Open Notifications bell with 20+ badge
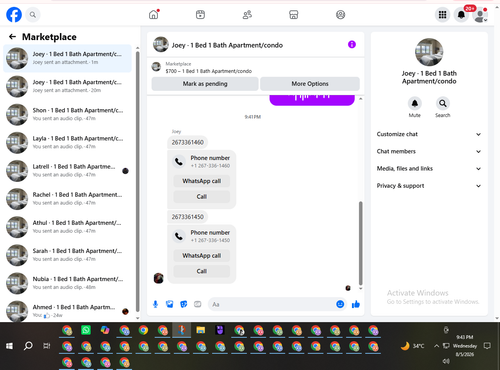The image size is (500, 370). click(461, 15)
